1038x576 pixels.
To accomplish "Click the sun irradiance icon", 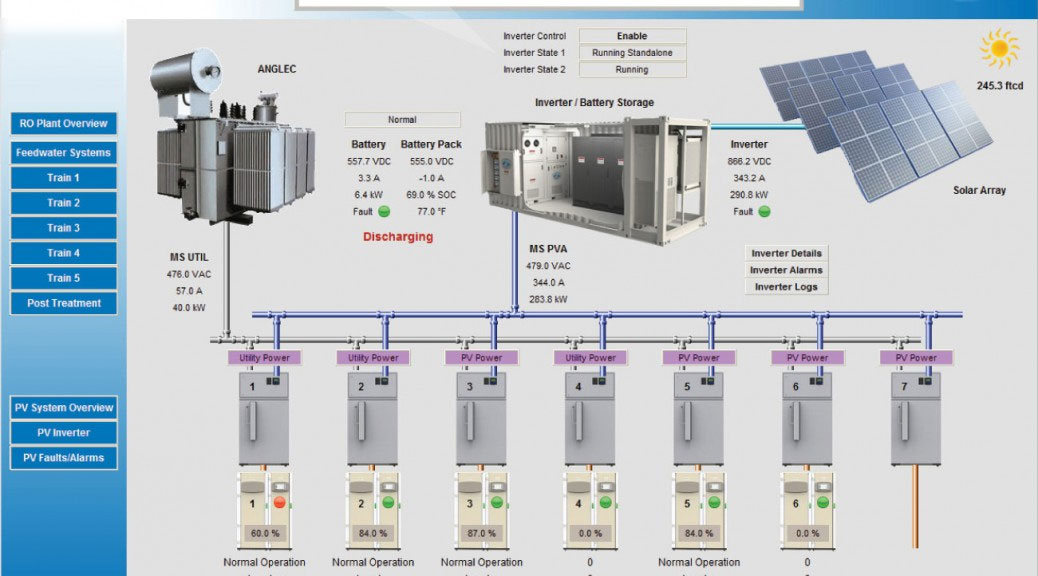I will [x=998, y=49].
